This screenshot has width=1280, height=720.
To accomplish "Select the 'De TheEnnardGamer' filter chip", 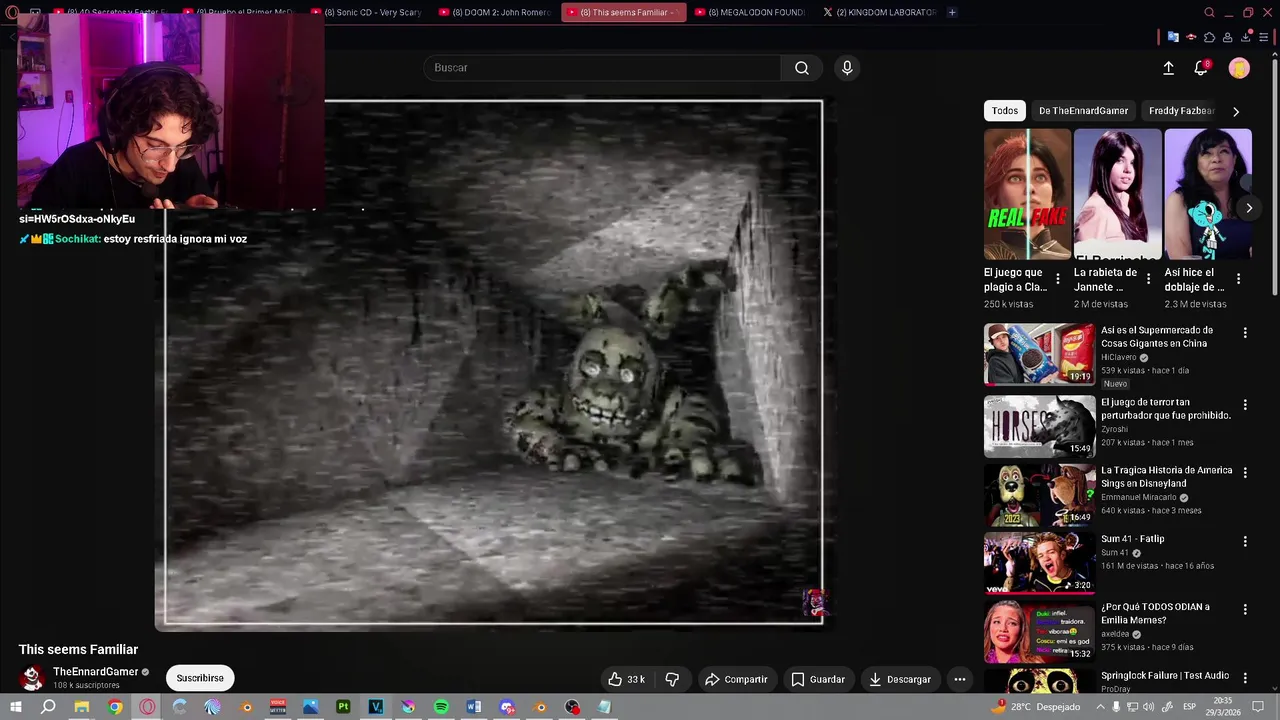I will click(1083, 111).
